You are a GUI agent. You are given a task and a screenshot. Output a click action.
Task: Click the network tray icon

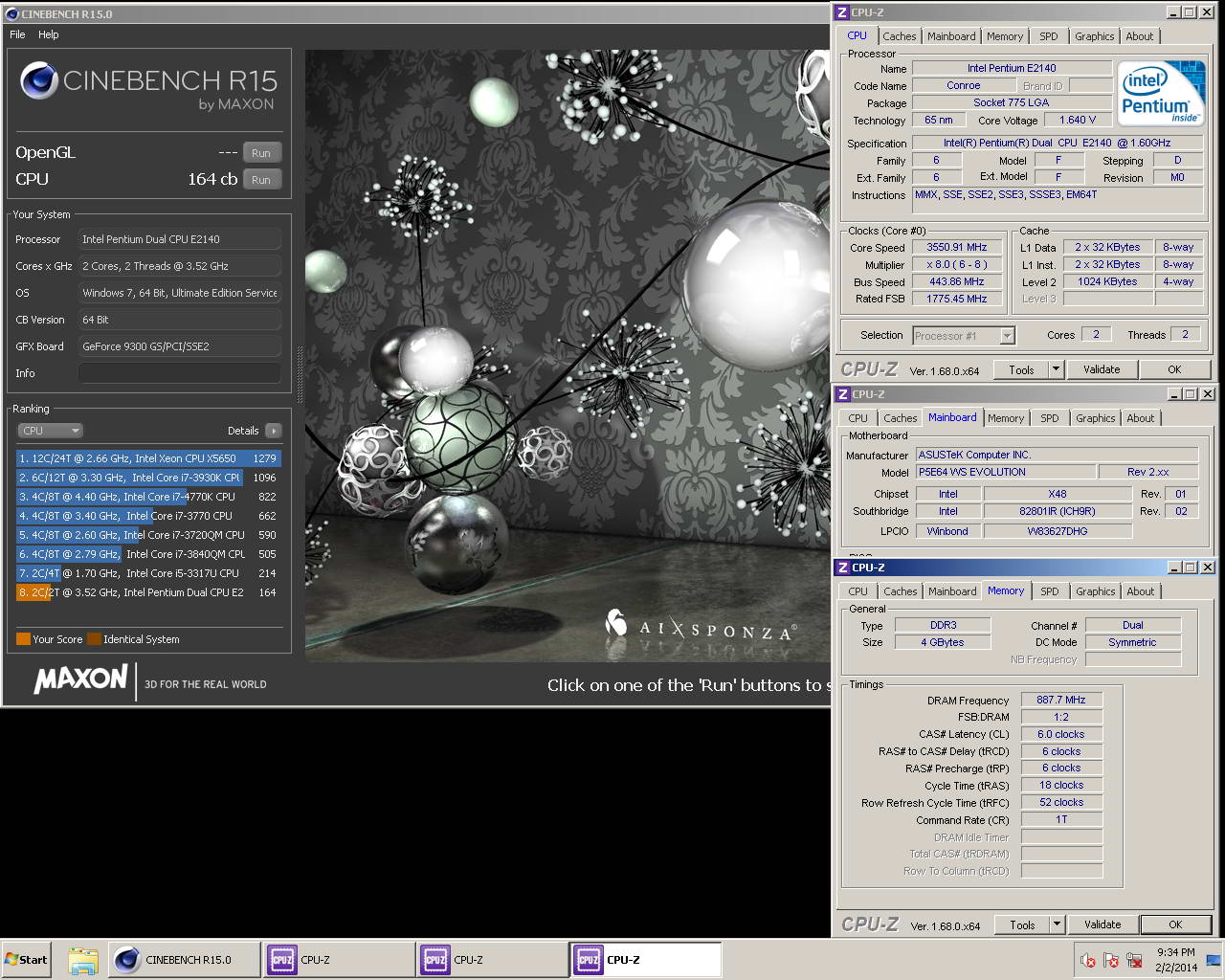click(1134, 960)
